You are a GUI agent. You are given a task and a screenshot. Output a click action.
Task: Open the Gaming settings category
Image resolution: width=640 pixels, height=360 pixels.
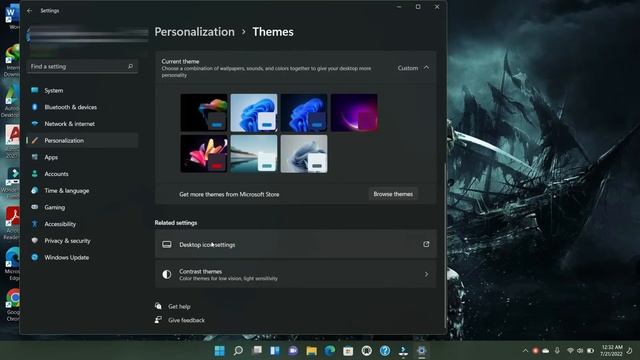click(82, 207)
